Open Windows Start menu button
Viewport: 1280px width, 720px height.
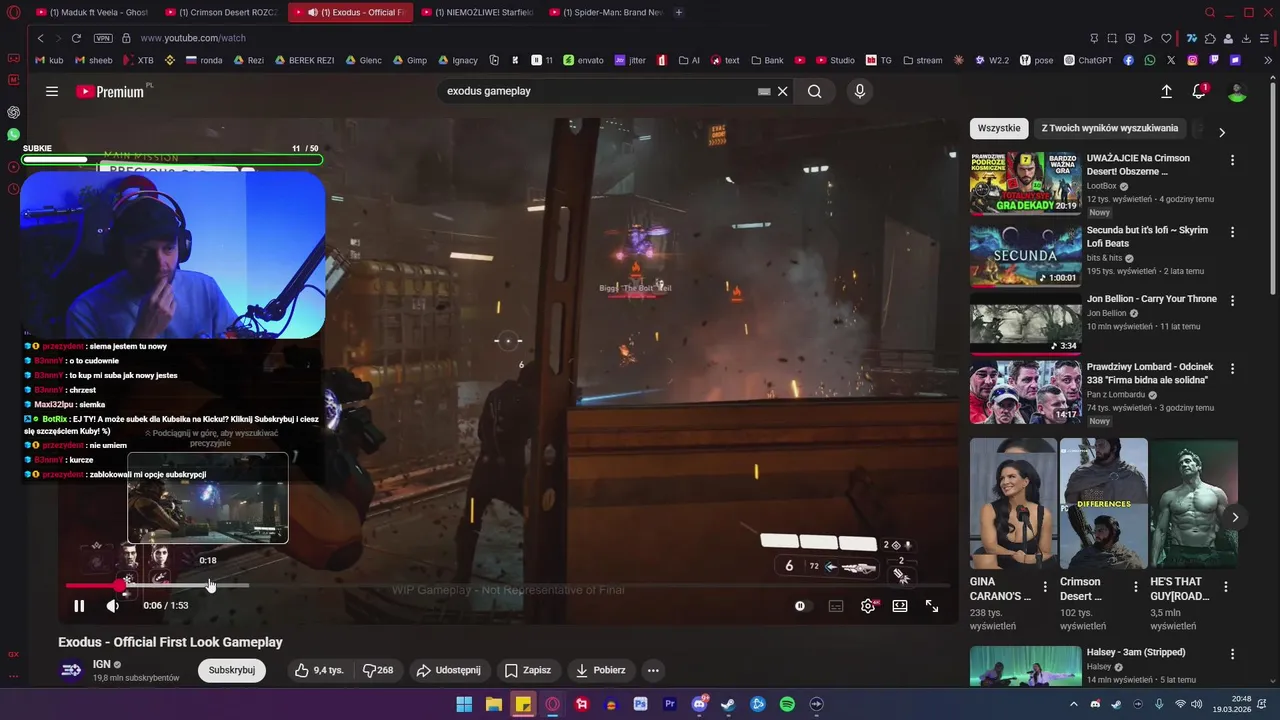pyautogui.click(x=464, y=704)
